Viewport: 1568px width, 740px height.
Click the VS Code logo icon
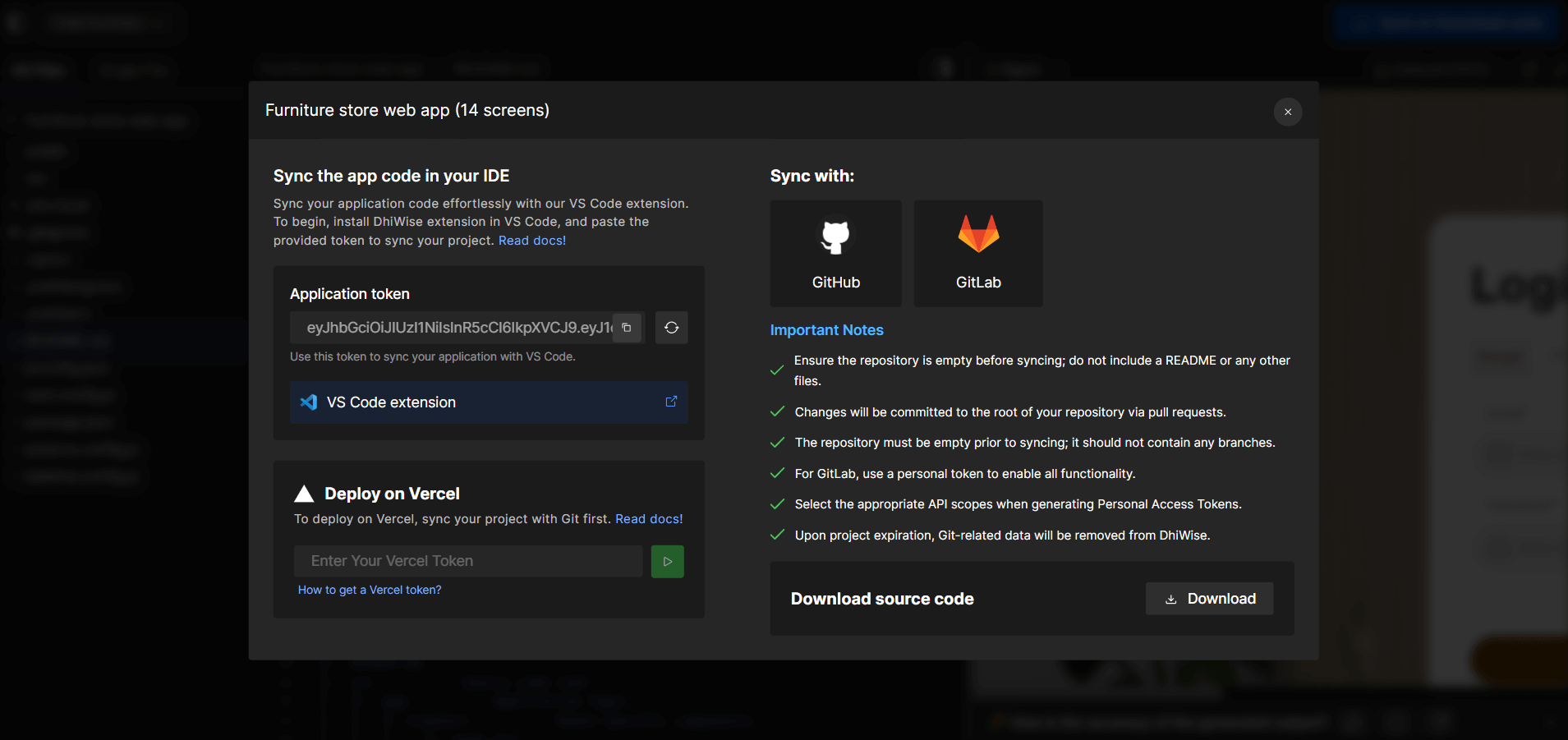(309, 402)
